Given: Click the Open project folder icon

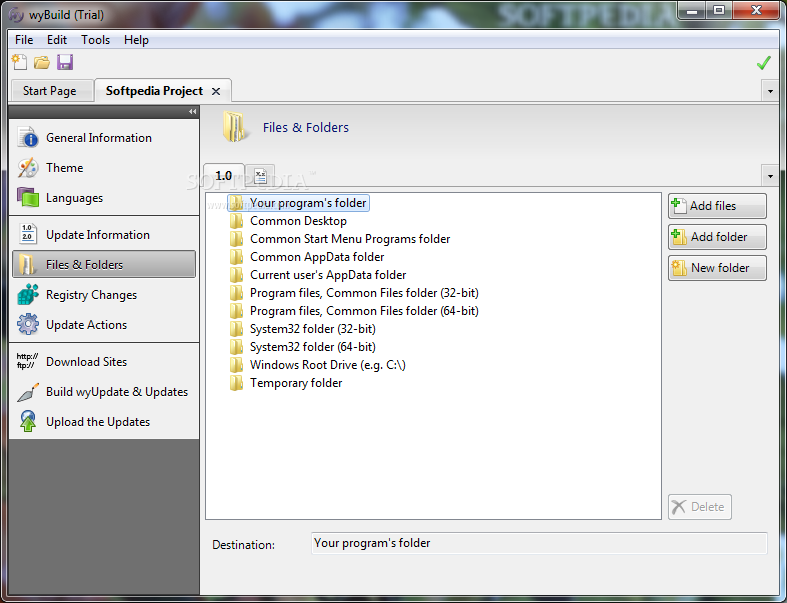Looking at the screenshot, I should click(42, 62).
